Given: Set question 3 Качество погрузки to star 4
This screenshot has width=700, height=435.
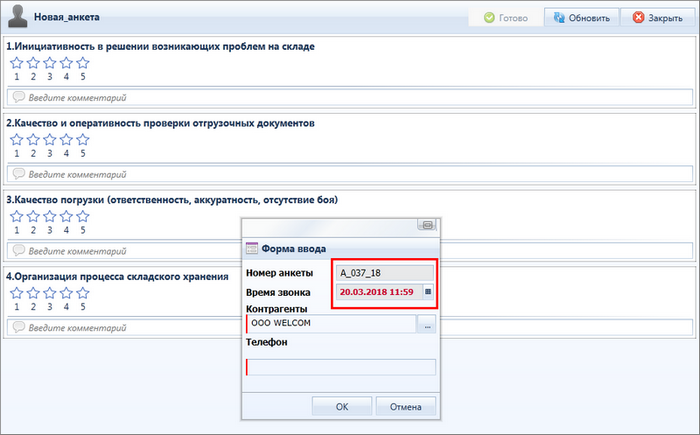Looking at the screenshot, I should pyautogui.click(x=66, y=217).
